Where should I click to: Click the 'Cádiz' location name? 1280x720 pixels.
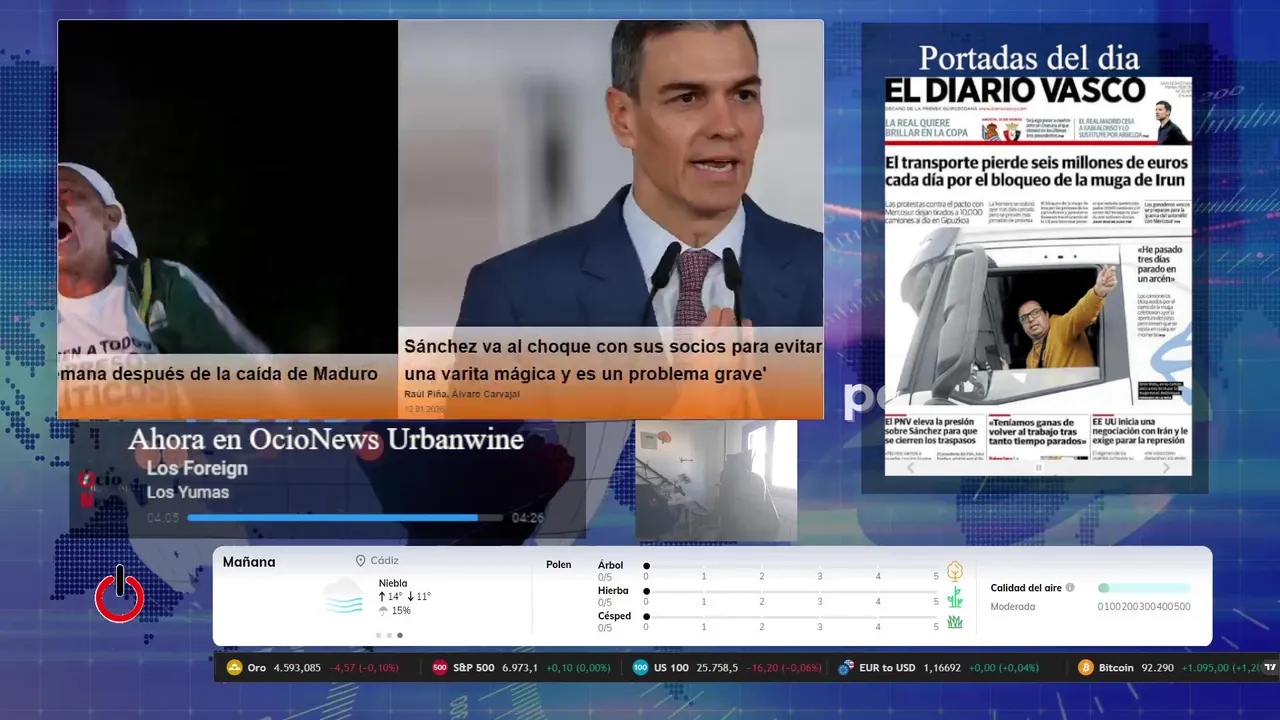[384, 561]
